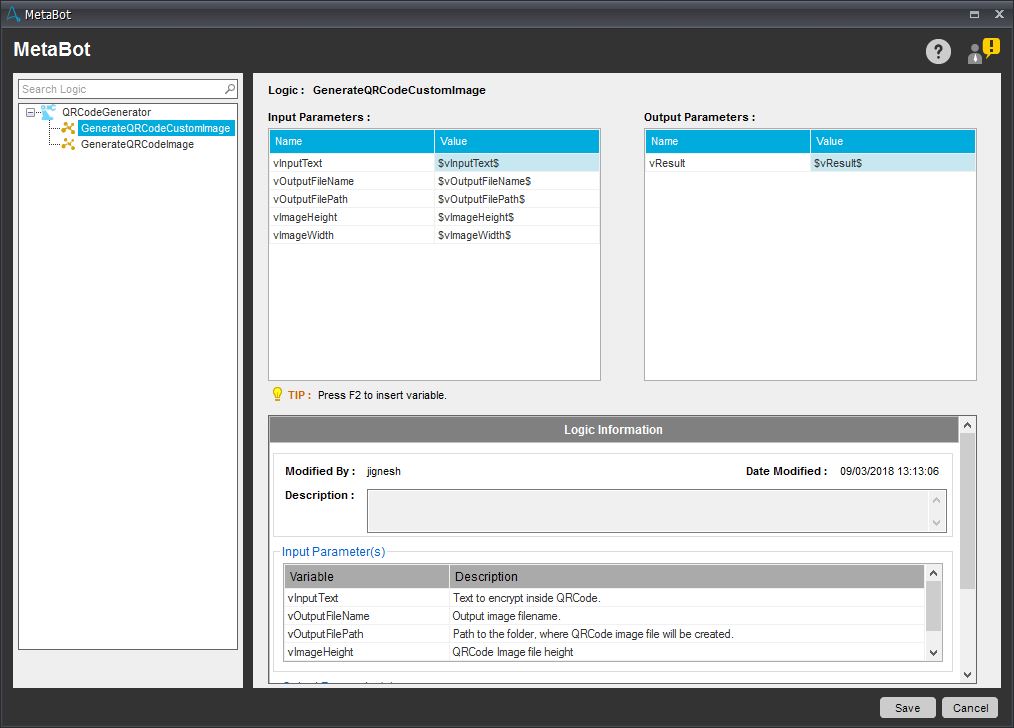Click the GenerateQRCodeImage logic icon
1014x728 pixels.
(68, 144)
